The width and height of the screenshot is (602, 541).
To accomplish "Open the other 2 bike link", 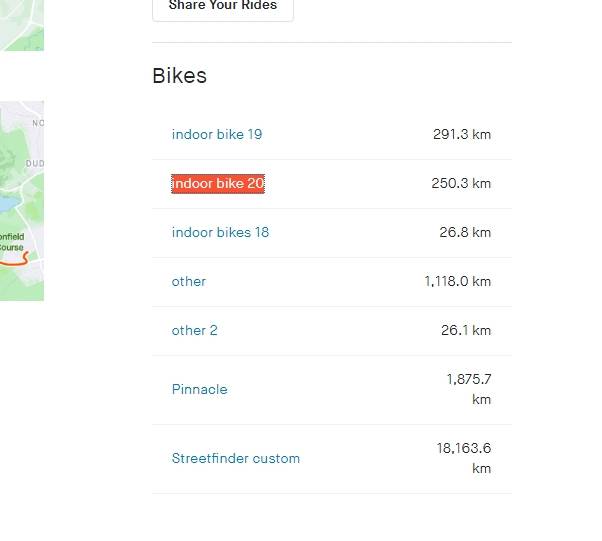I will click(x=194, y=330).
